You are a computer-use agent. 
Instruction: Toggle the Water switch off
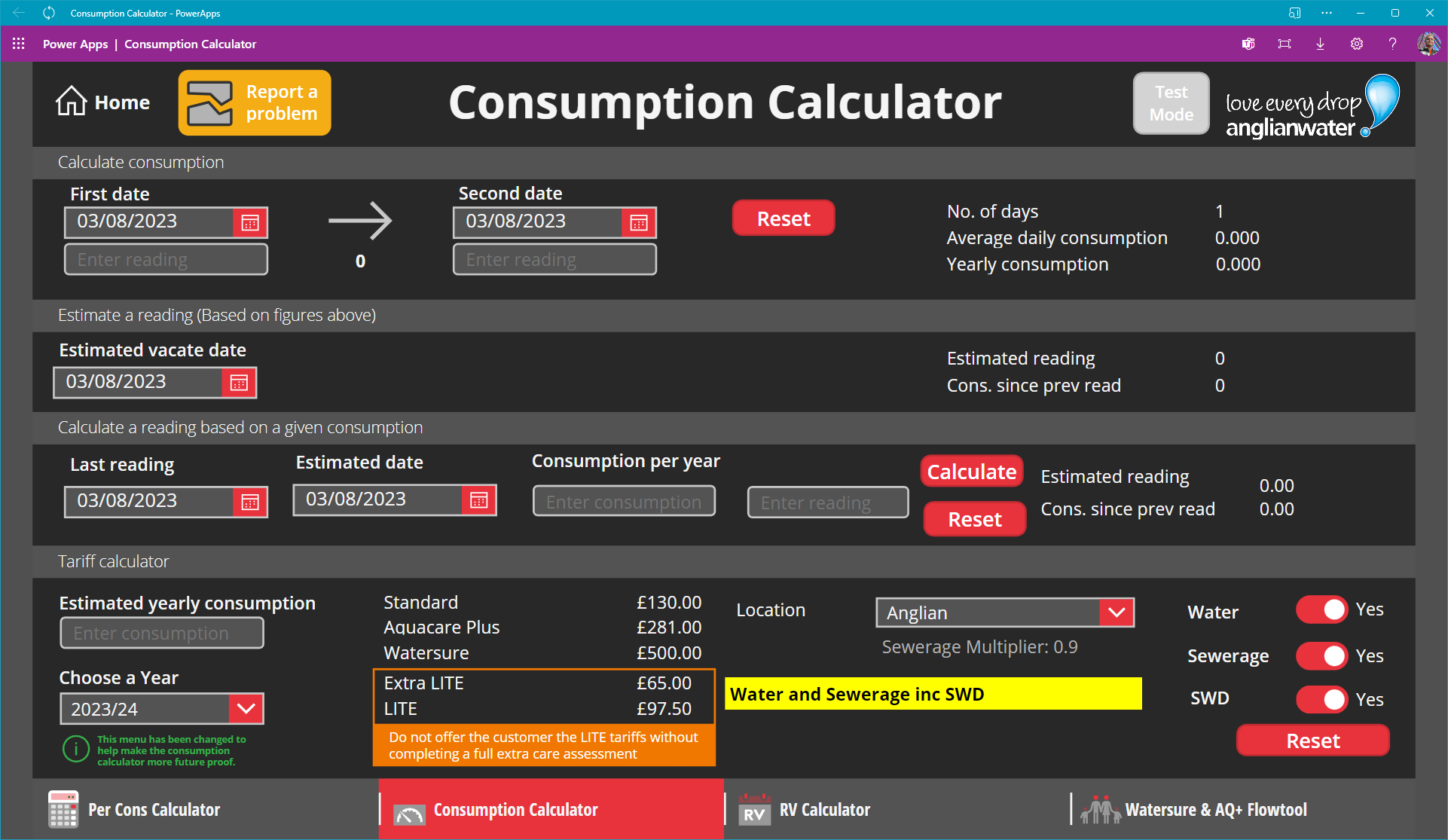[x=1322, y=609]
